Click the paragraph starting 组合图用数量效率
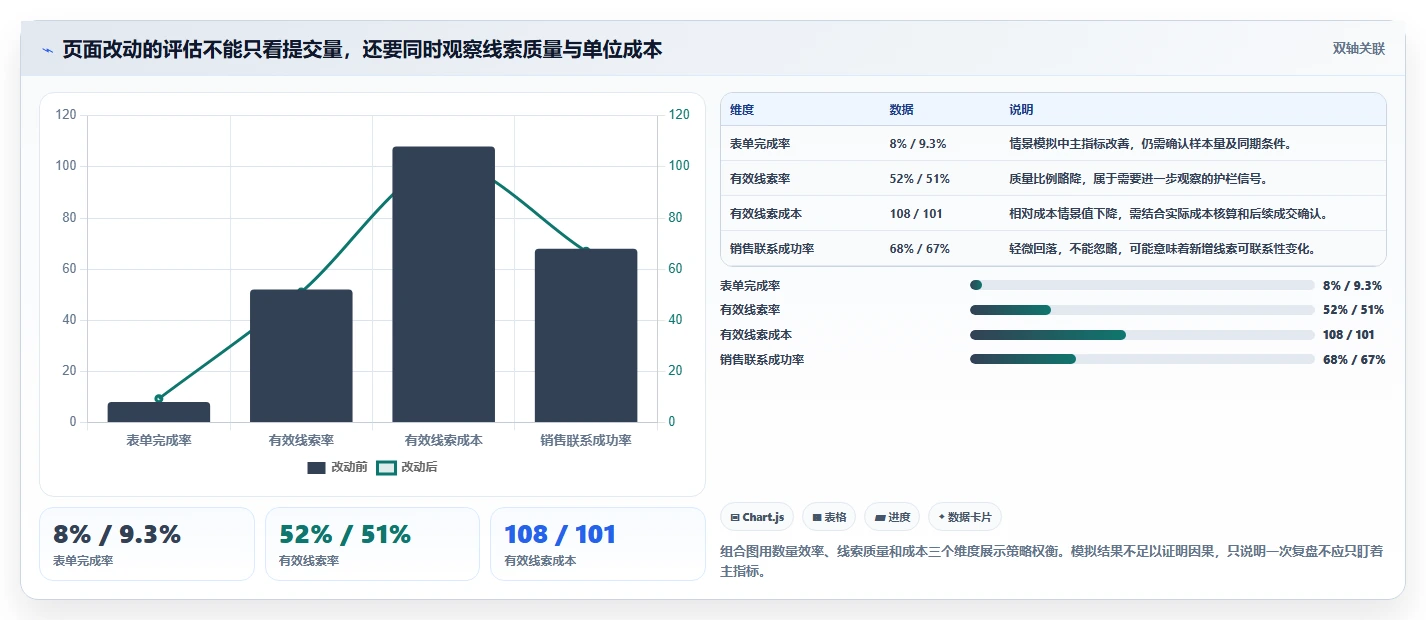This screenshot has height=620, width=1426. (x=1052, y=561)
